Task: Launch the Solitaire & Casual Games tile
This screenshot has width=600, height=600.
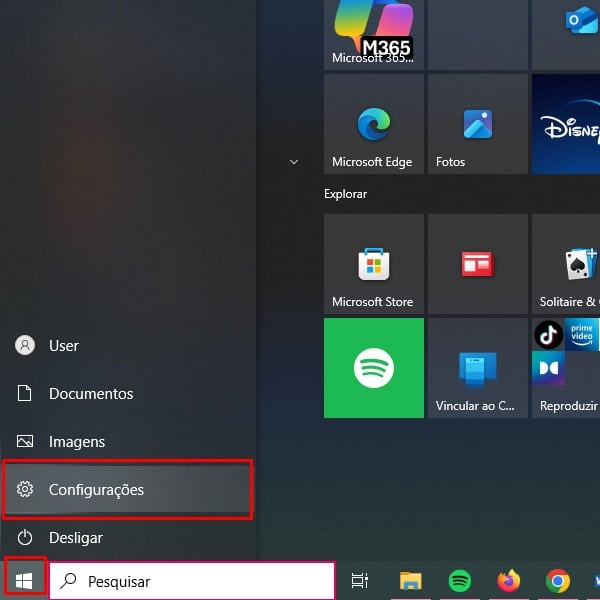Action: (x=566, y=264)
